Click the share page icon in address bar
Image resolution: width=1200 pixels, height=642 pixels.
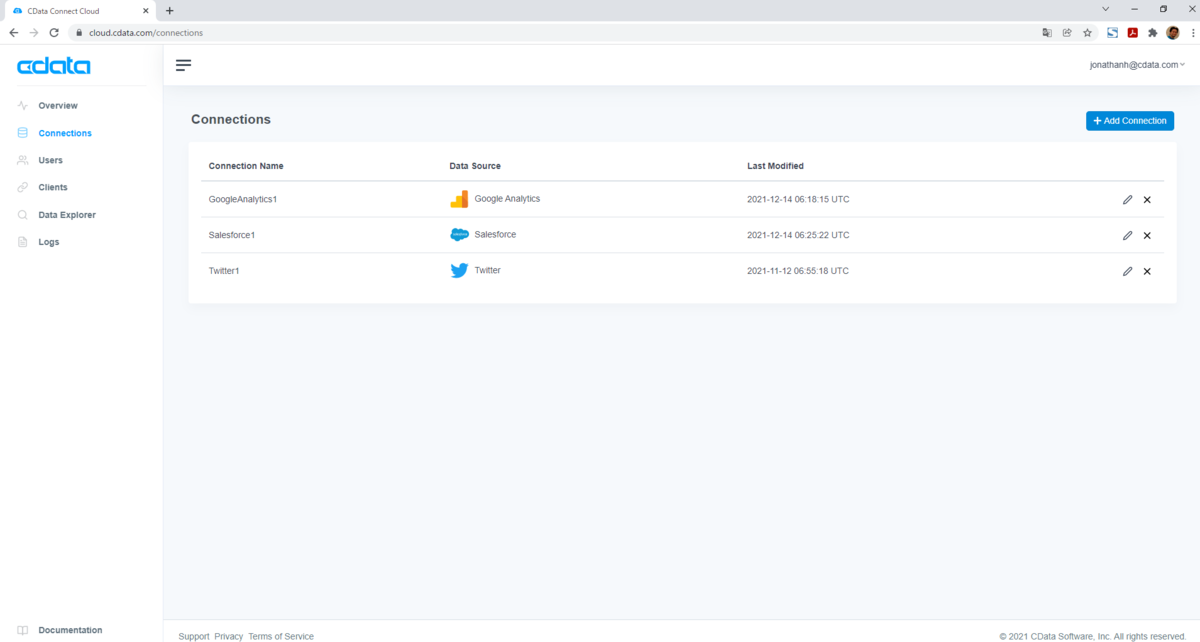pyautogui.click(x=1067, y=32)
